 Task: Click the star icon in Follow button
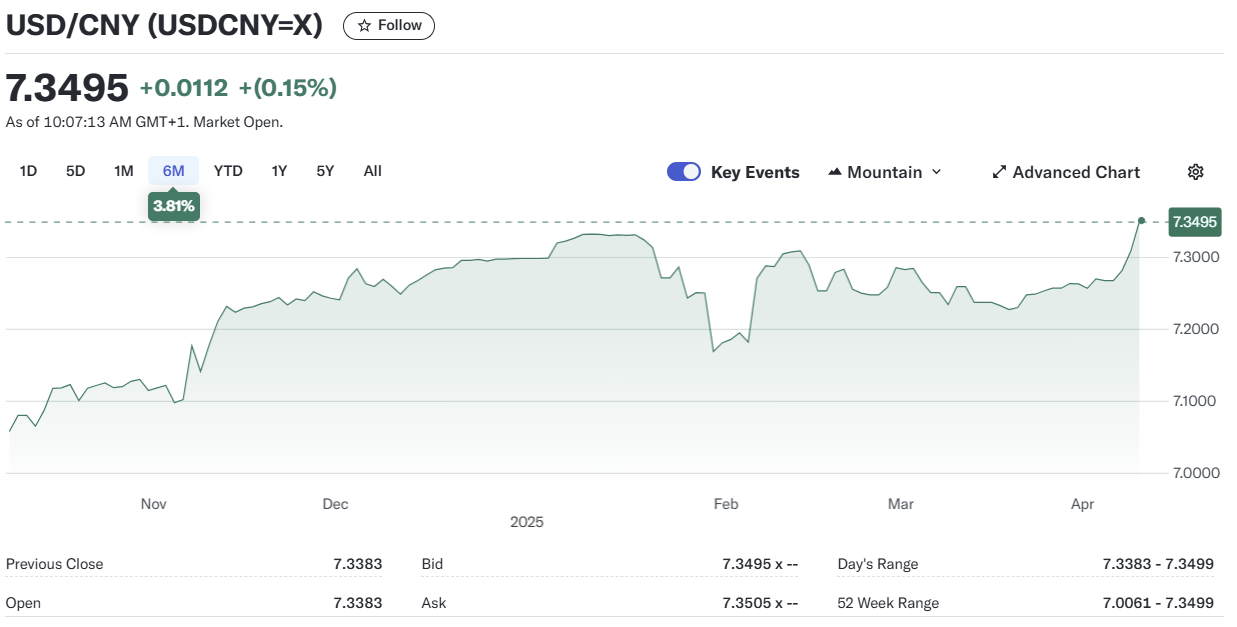click(364, 26)
